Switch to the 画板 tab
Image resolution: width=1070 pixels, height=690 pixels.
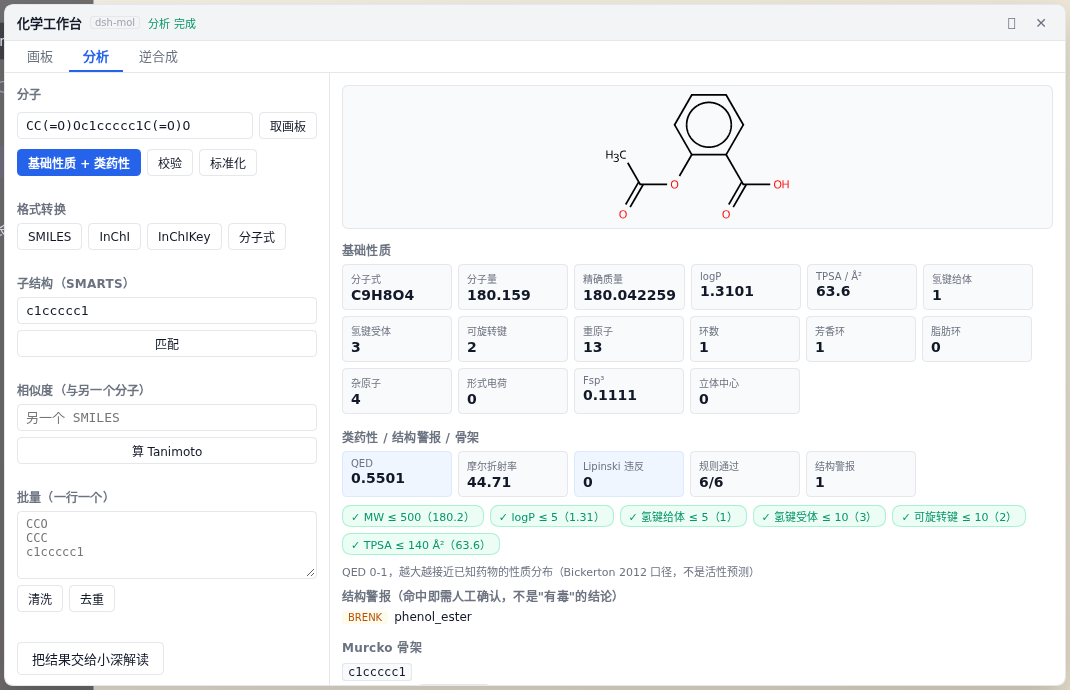point(40,57)
